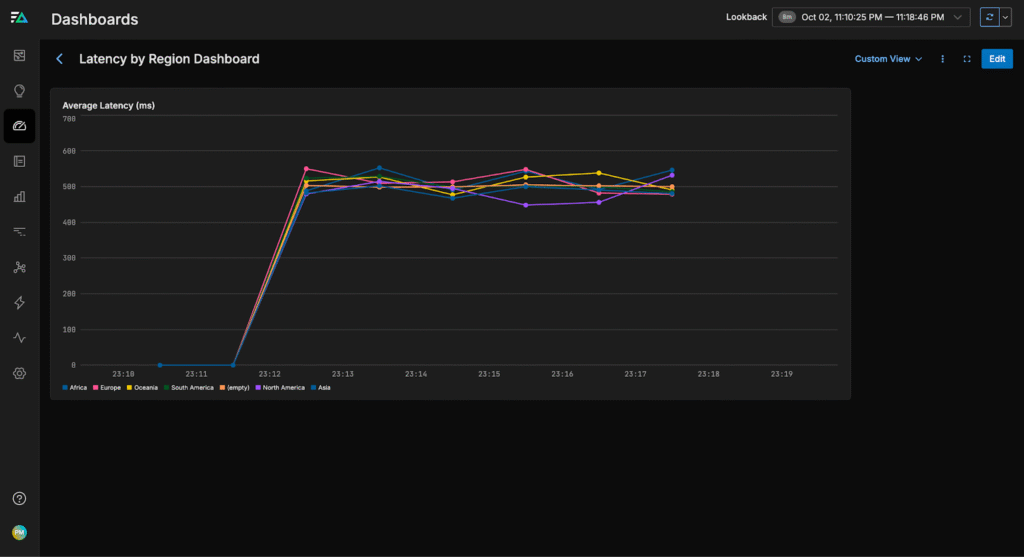Image resolution: width=1024 pixels, height=557 pixels.
Task: Enter fullscreen with the expand icon
Action: (x=967, y=59)
